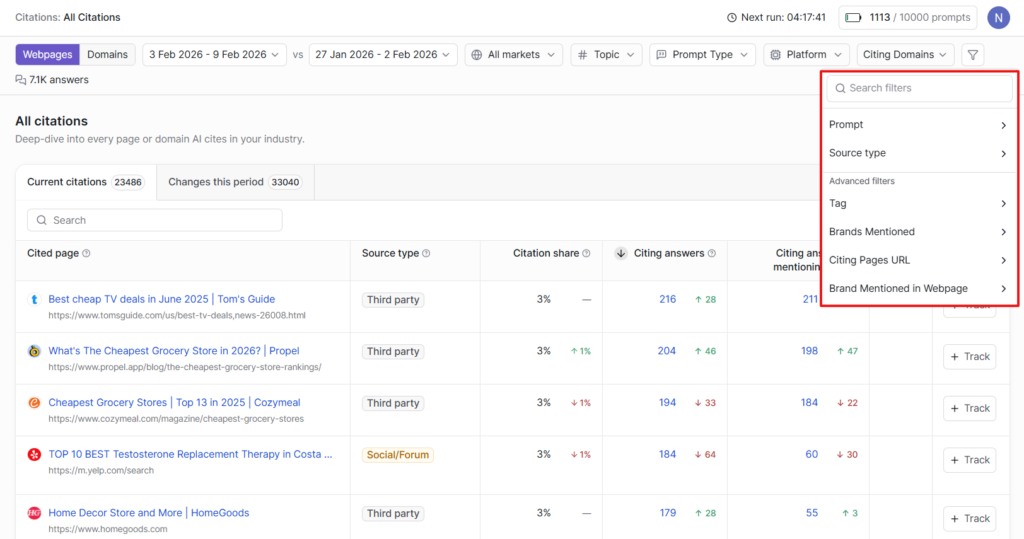The image size is (1024, 539).
Task: Click citing answers value 179
Action: pyautogui.click(x=667, y=513)
